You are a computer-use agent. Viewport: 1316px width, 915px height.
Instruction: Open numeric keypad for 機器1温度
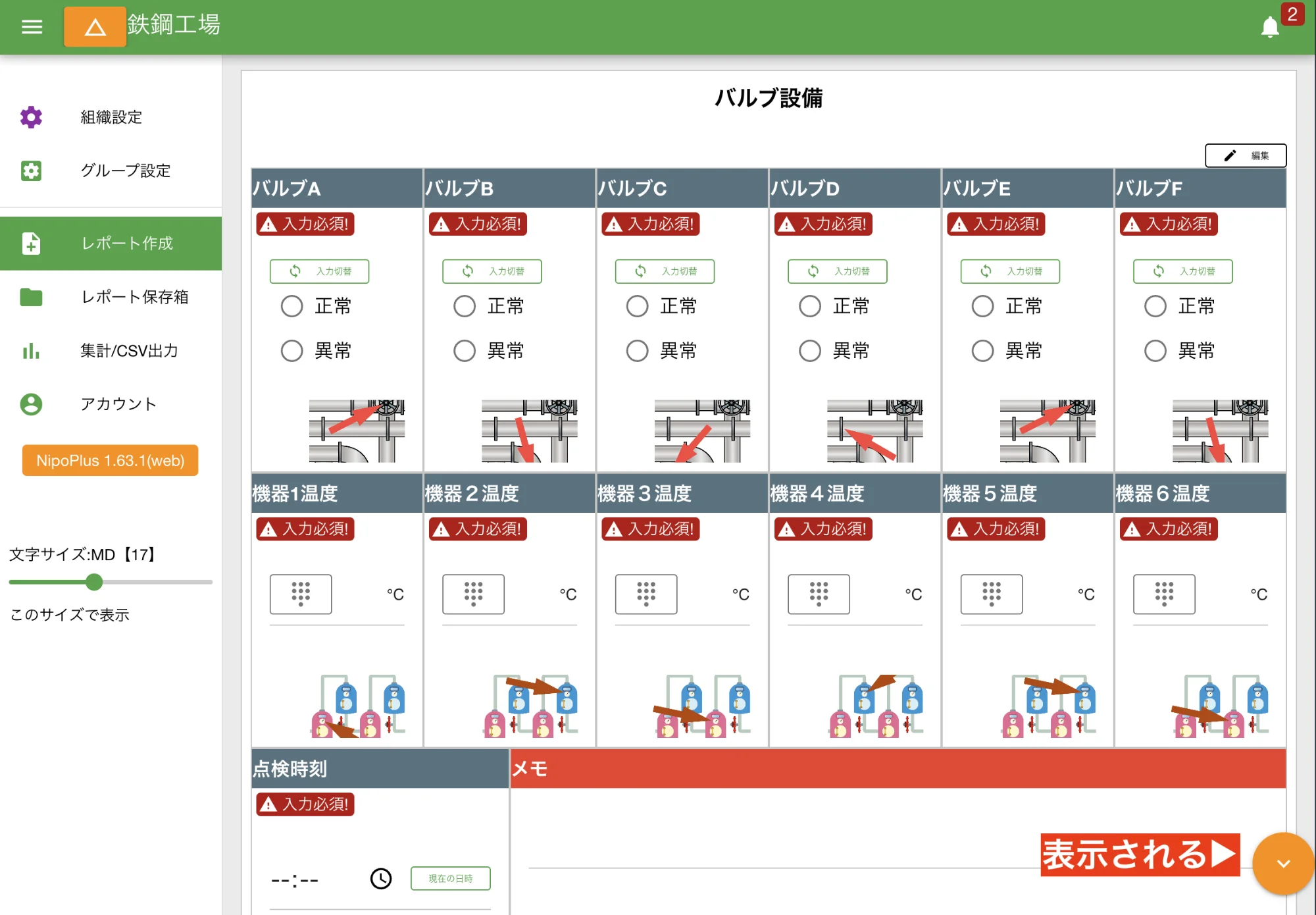point(301,594)
